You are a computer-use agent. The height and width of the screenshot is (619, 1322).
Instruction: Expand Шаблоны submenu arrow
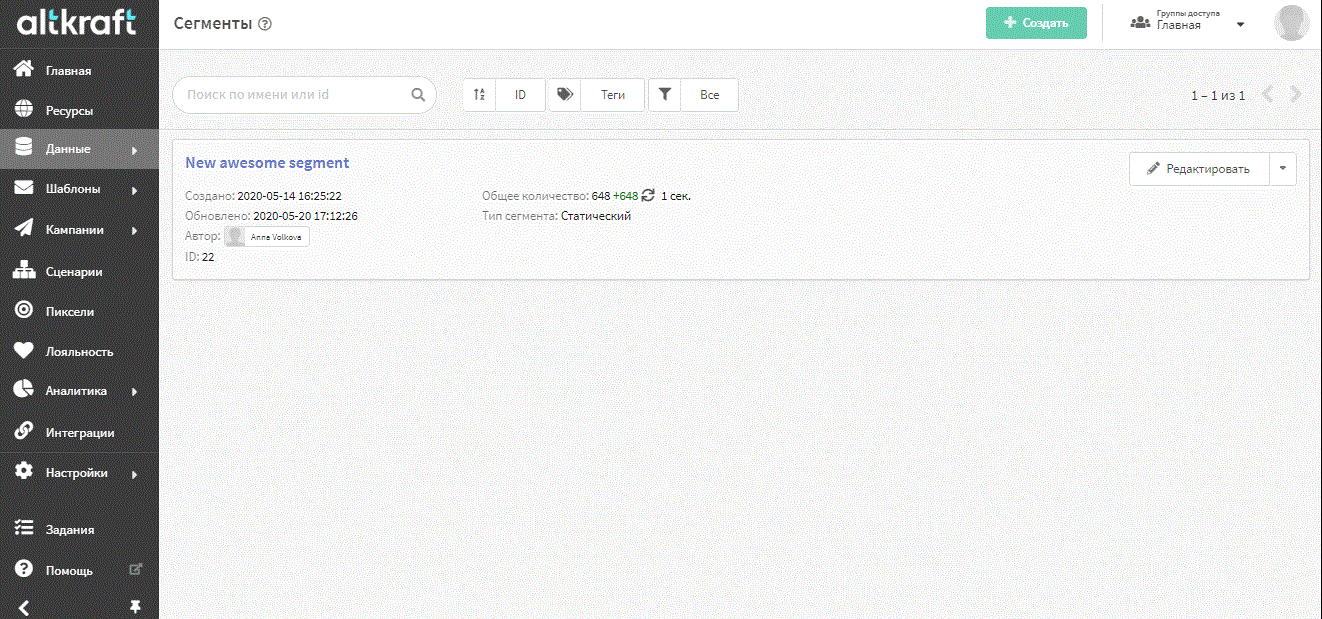coord(134,190)
